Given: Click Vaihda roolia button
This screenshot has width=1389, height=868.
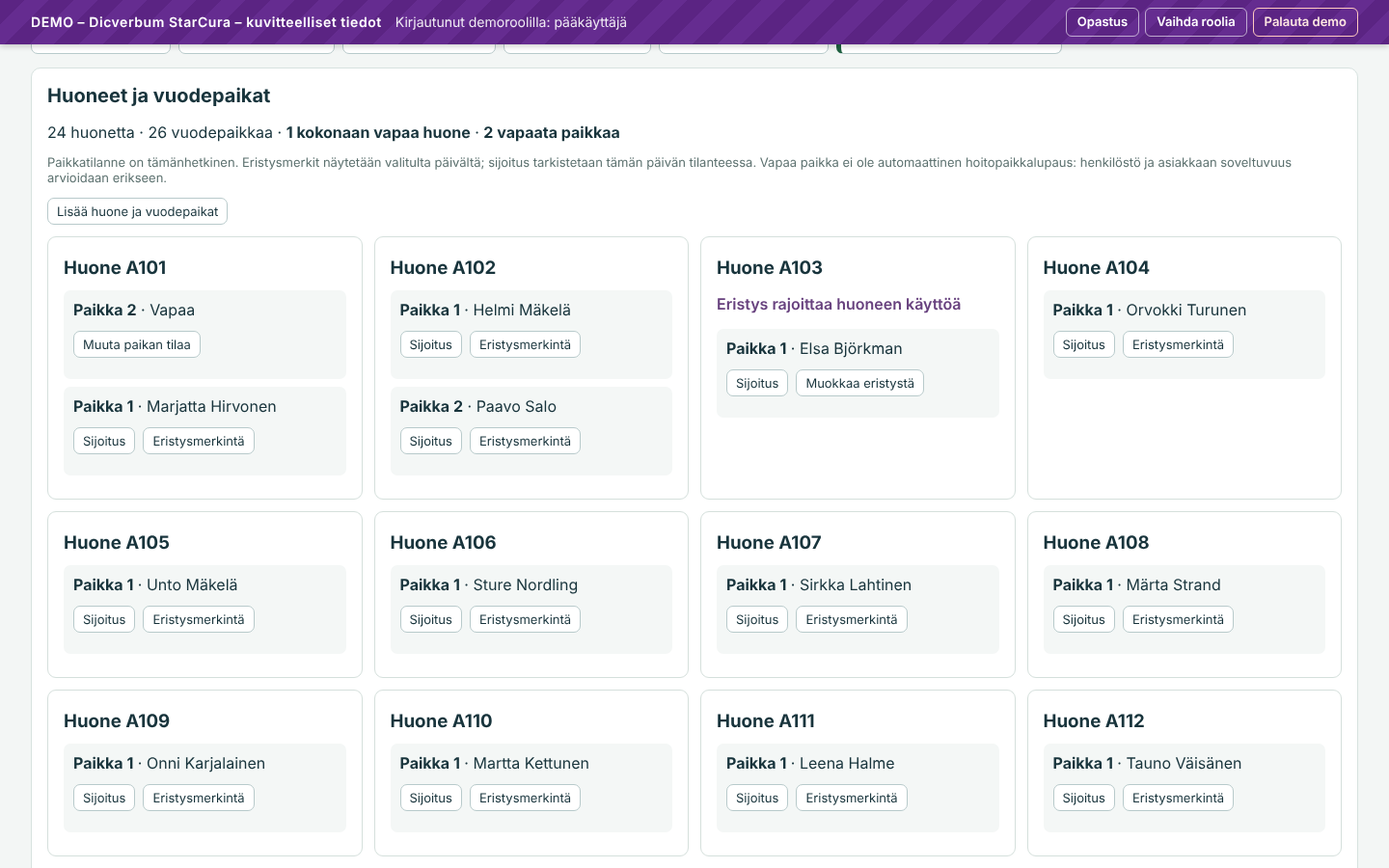Looking at the screenshot, I should coord(1196,22).
